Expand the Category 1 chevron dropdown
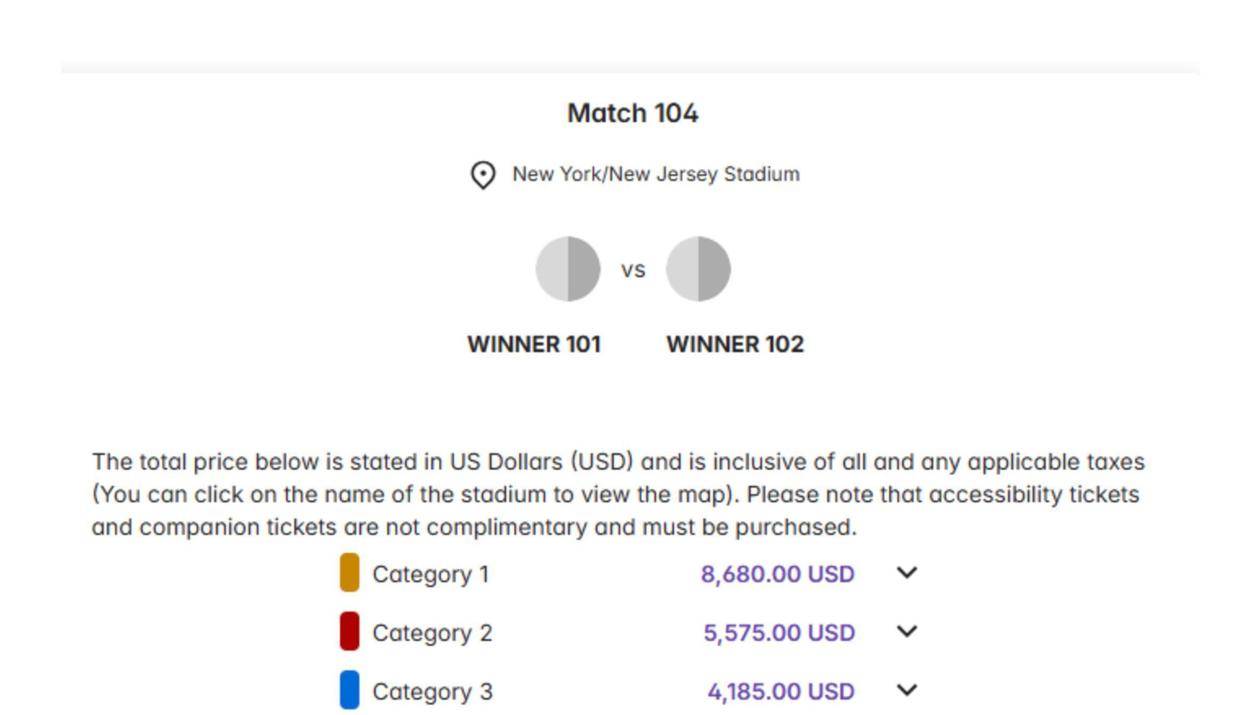Image resolution: width=1242 pixels, height=715 pixels. [906, 573]
